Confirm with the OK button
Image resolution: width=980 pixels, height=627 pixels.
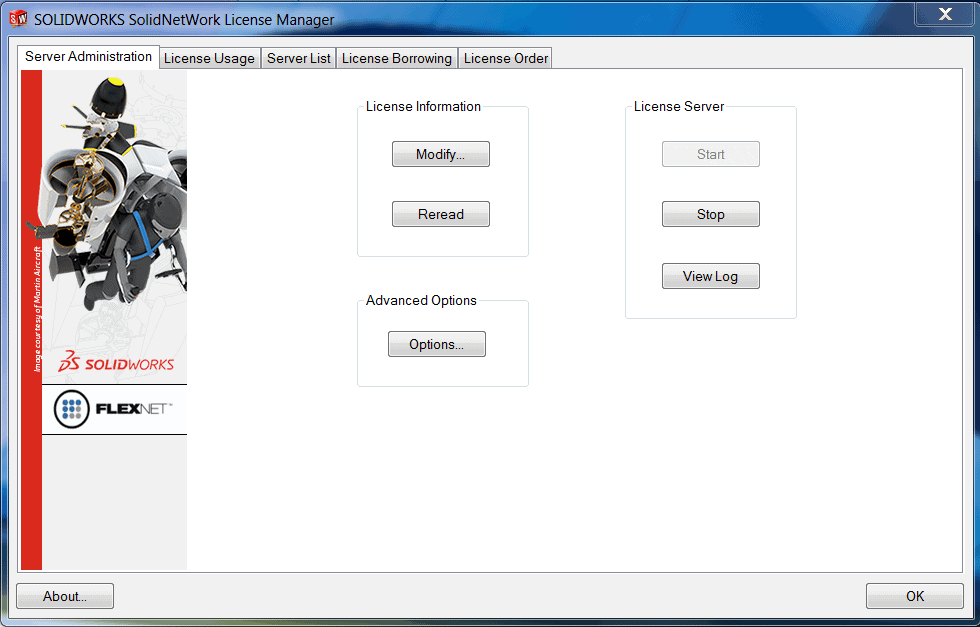coord(915,596)
